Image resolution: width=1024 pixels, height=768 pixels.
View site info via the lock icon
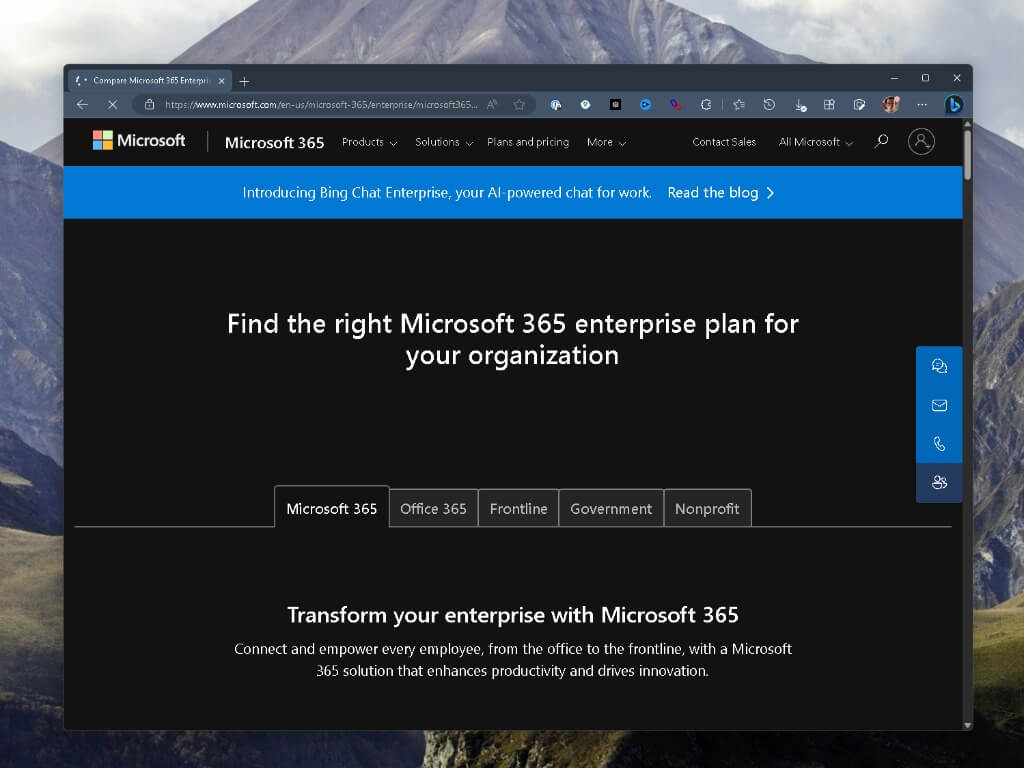(x=150, y=104)
